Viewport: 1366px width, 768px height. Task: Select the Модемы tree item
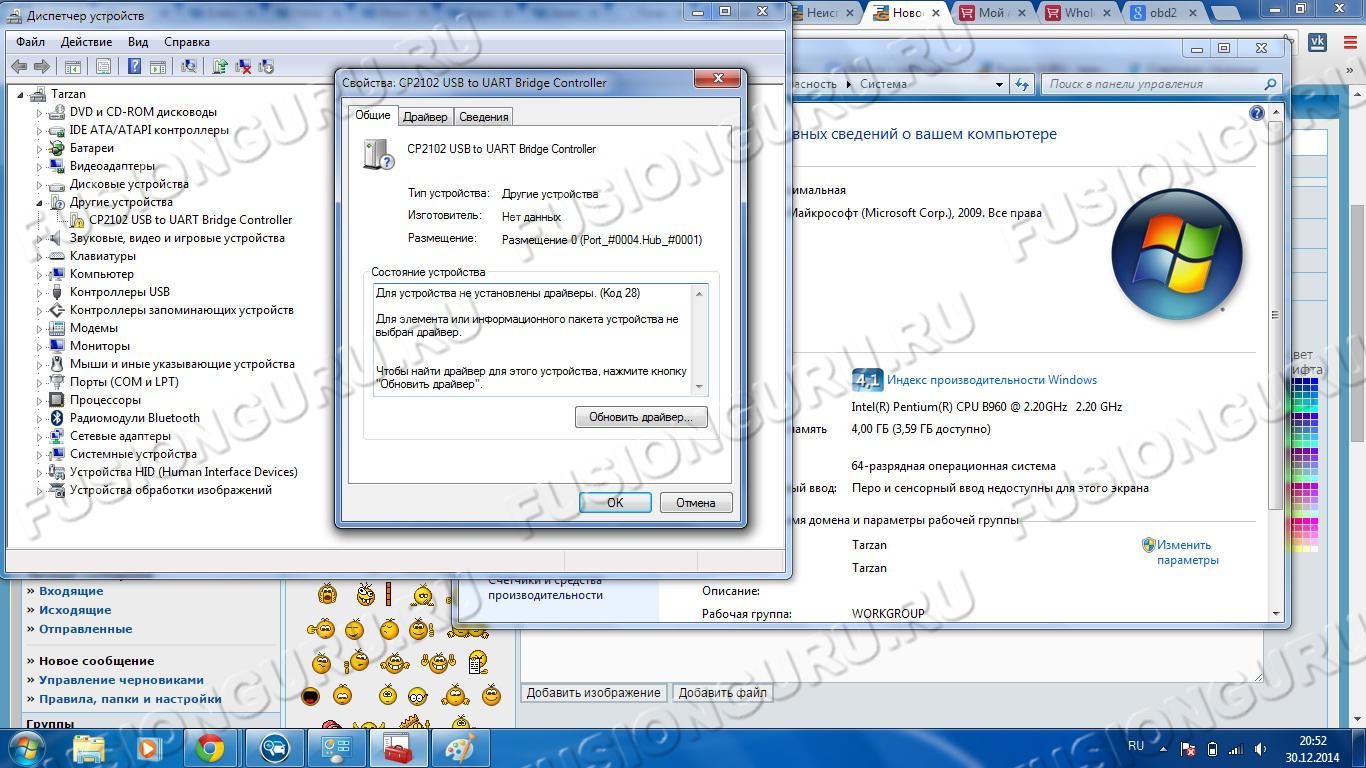pos(93,328)
